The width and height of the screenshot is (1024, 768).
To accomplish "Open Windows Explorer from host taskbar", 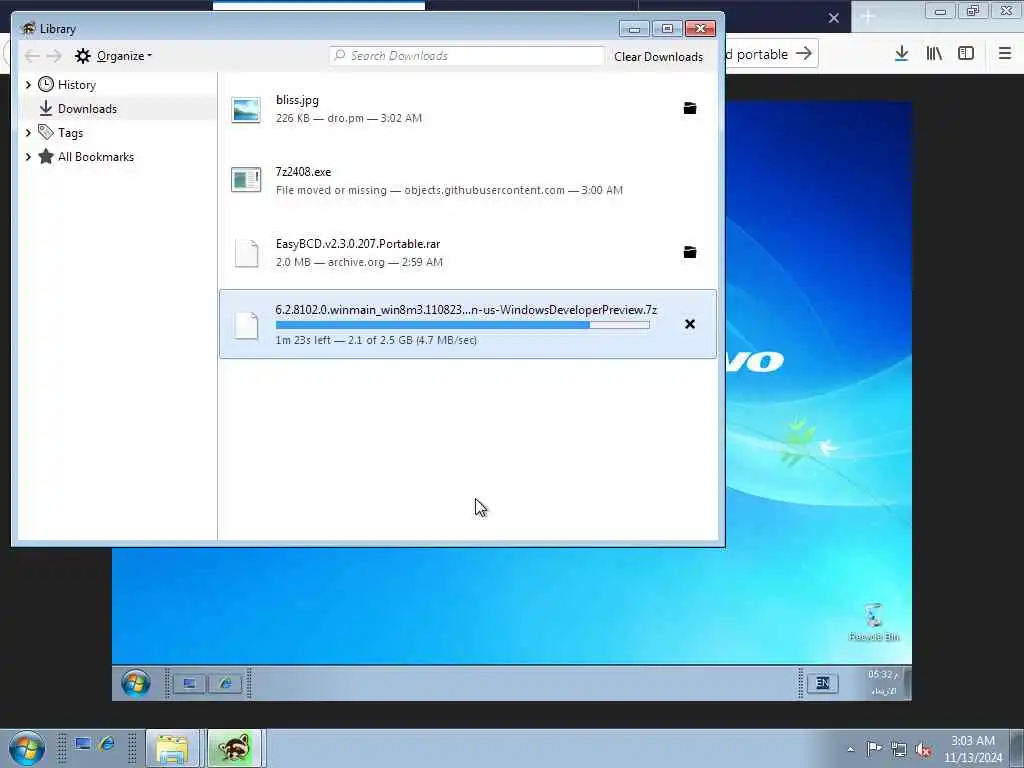I will [172, 748].
